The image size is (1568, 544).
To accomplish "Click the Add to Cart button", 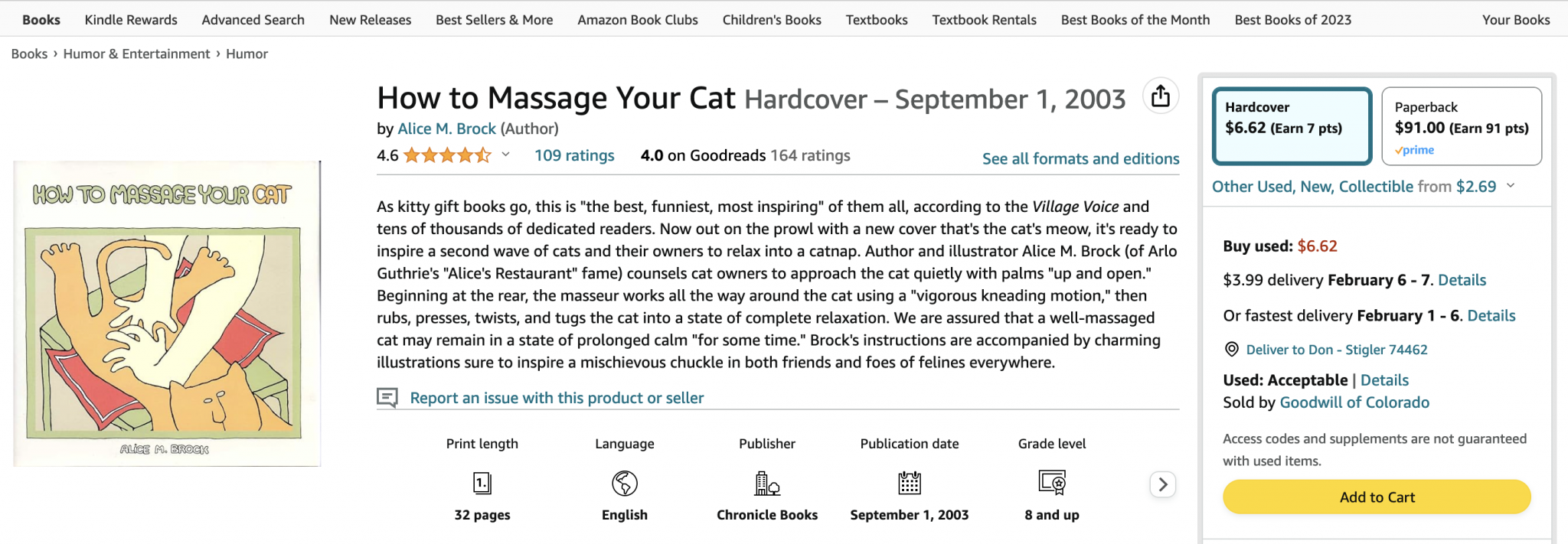I will pyautogui.click(x=1377, y=497).
